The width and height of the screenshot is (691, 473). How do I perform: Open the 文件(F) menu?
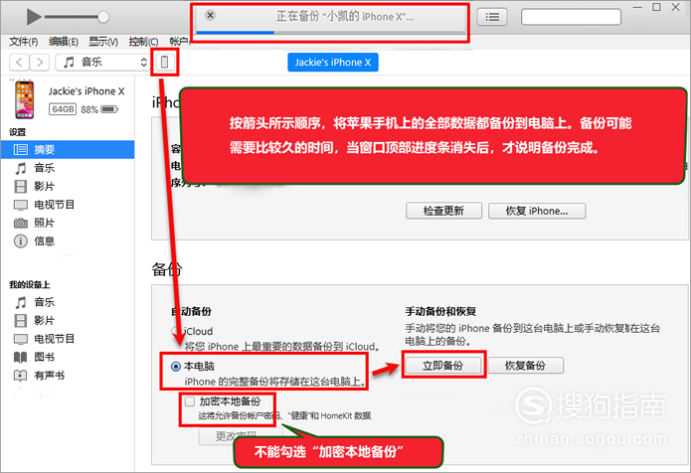24,42
